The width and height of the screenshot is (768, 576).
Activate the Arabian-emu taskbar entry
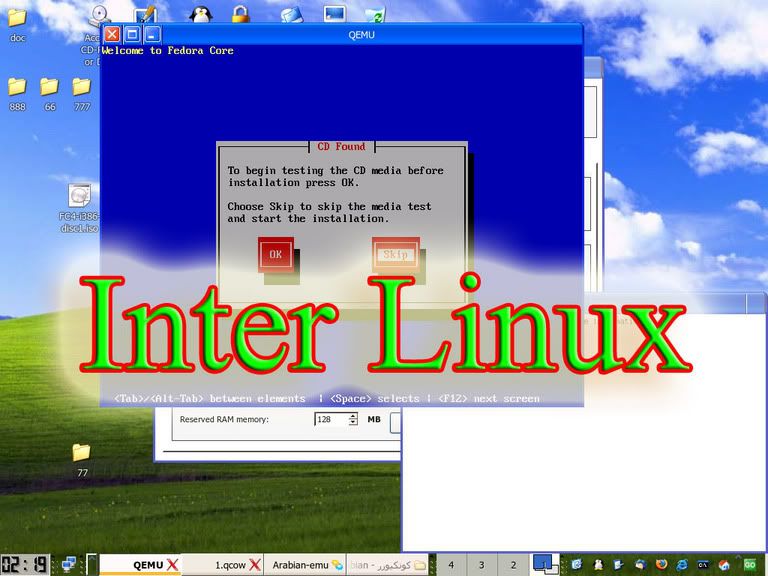point(305,565)
